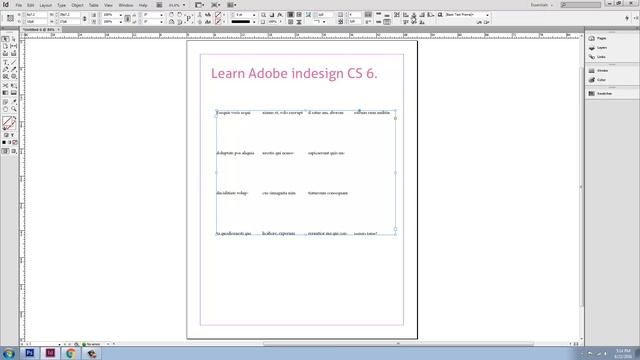Select the Type tool

pos(5,62)
